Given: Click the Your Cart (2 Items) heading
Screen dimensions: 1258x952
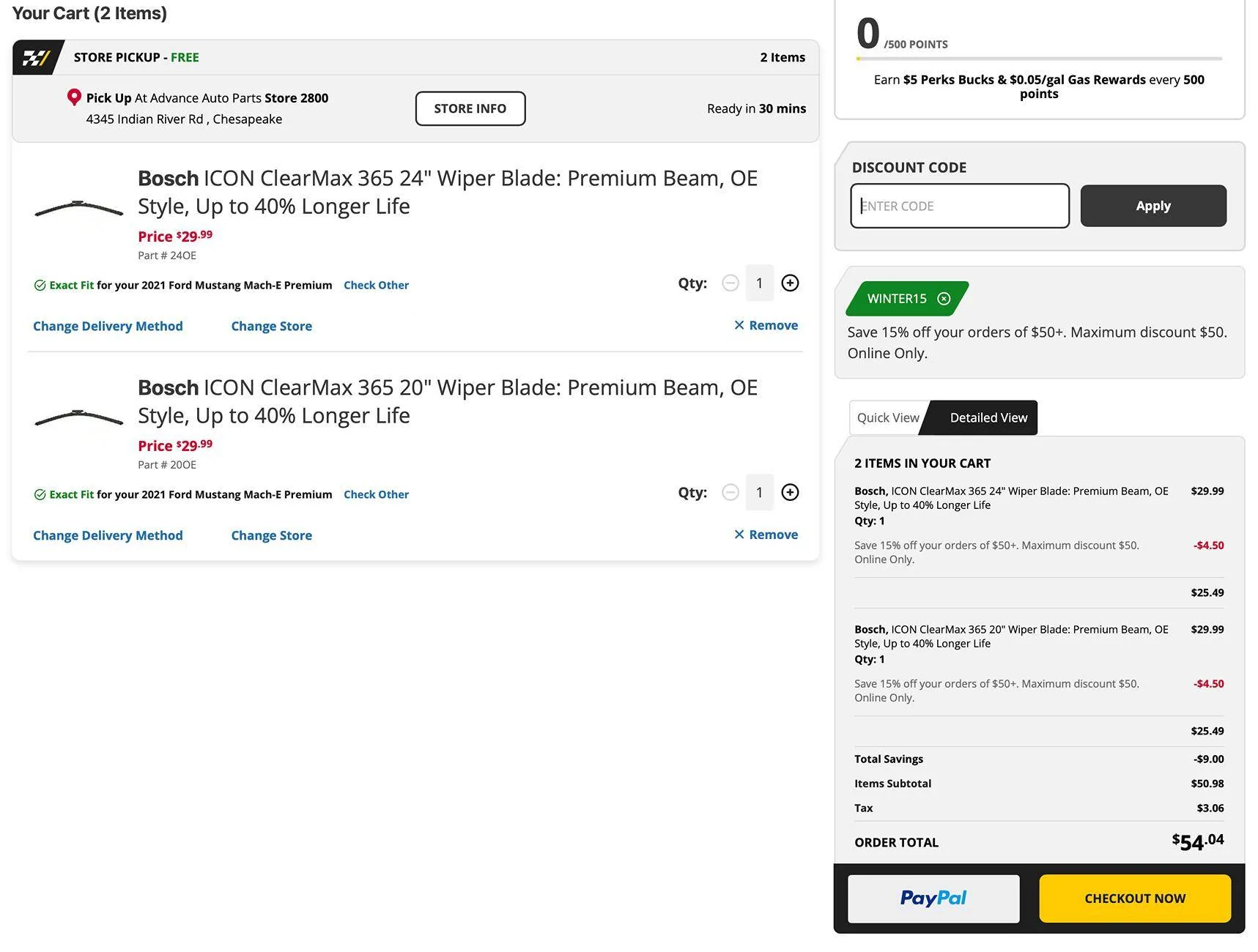Looking at the screenshot, I should [89, 13].
